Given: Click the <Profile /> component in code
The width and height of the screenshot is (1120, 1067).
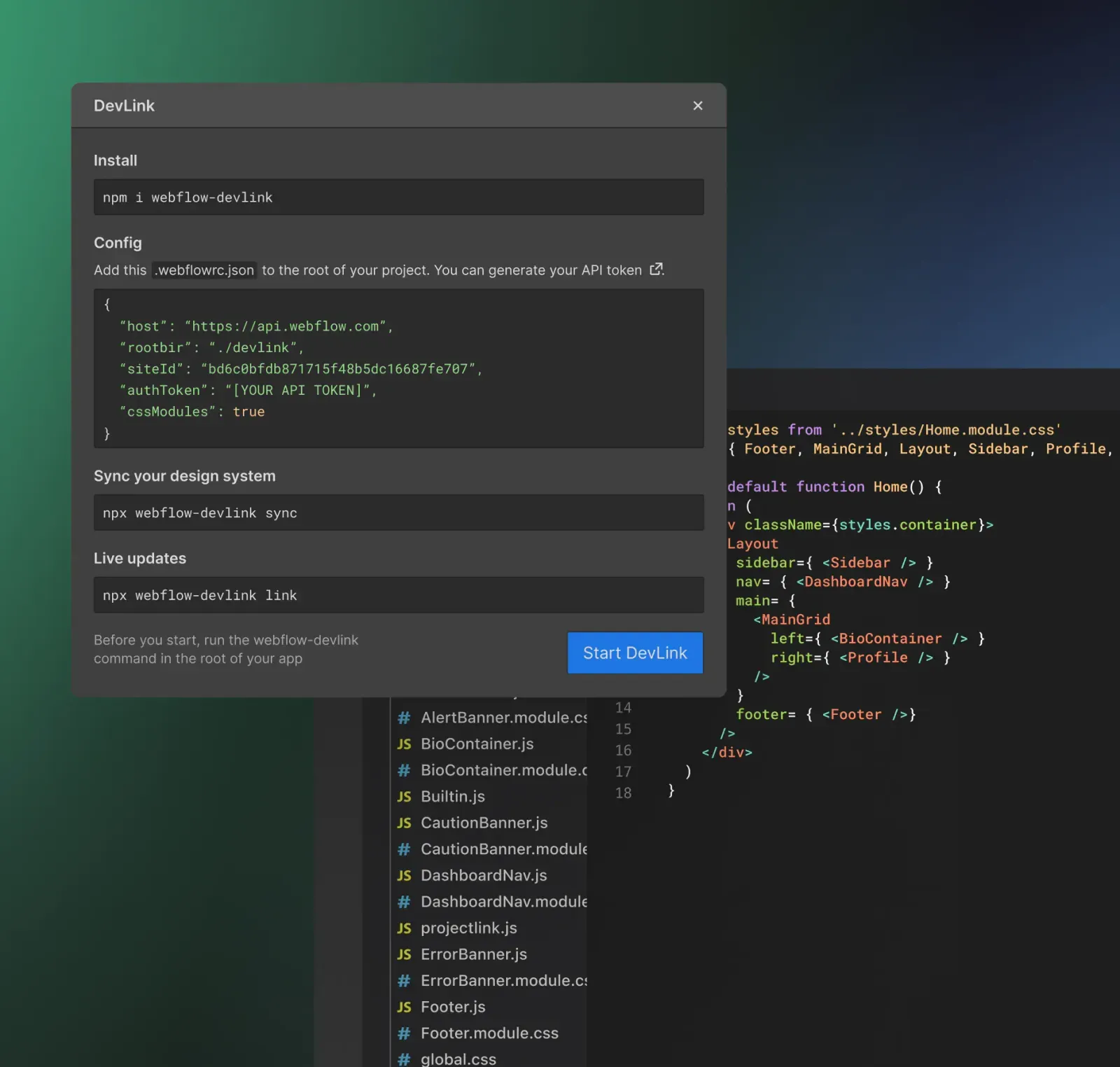Looking at the screenshot, I should click(x=886, y=657).
